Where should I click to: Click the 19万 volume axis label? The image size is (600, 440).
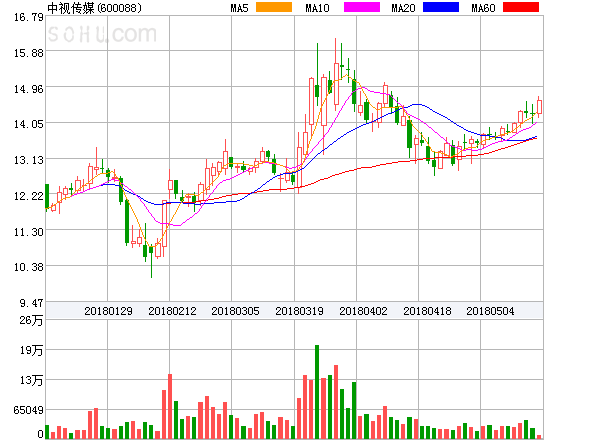click(x=31, y=350)
